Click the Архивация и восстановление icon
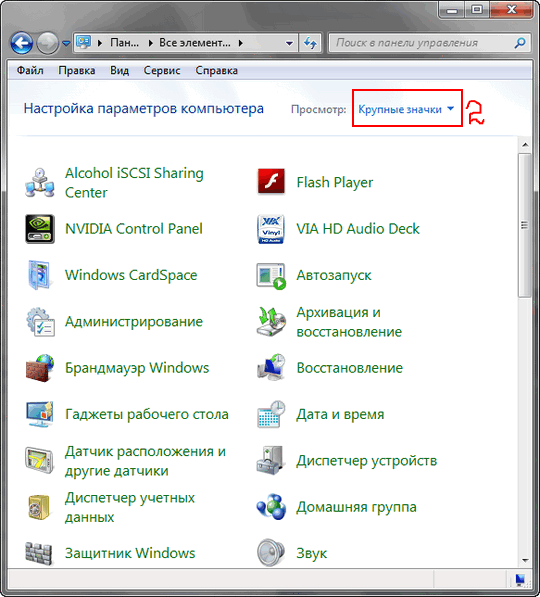The height and width of the screenshot is (597, 540). [x=271, y=322]
